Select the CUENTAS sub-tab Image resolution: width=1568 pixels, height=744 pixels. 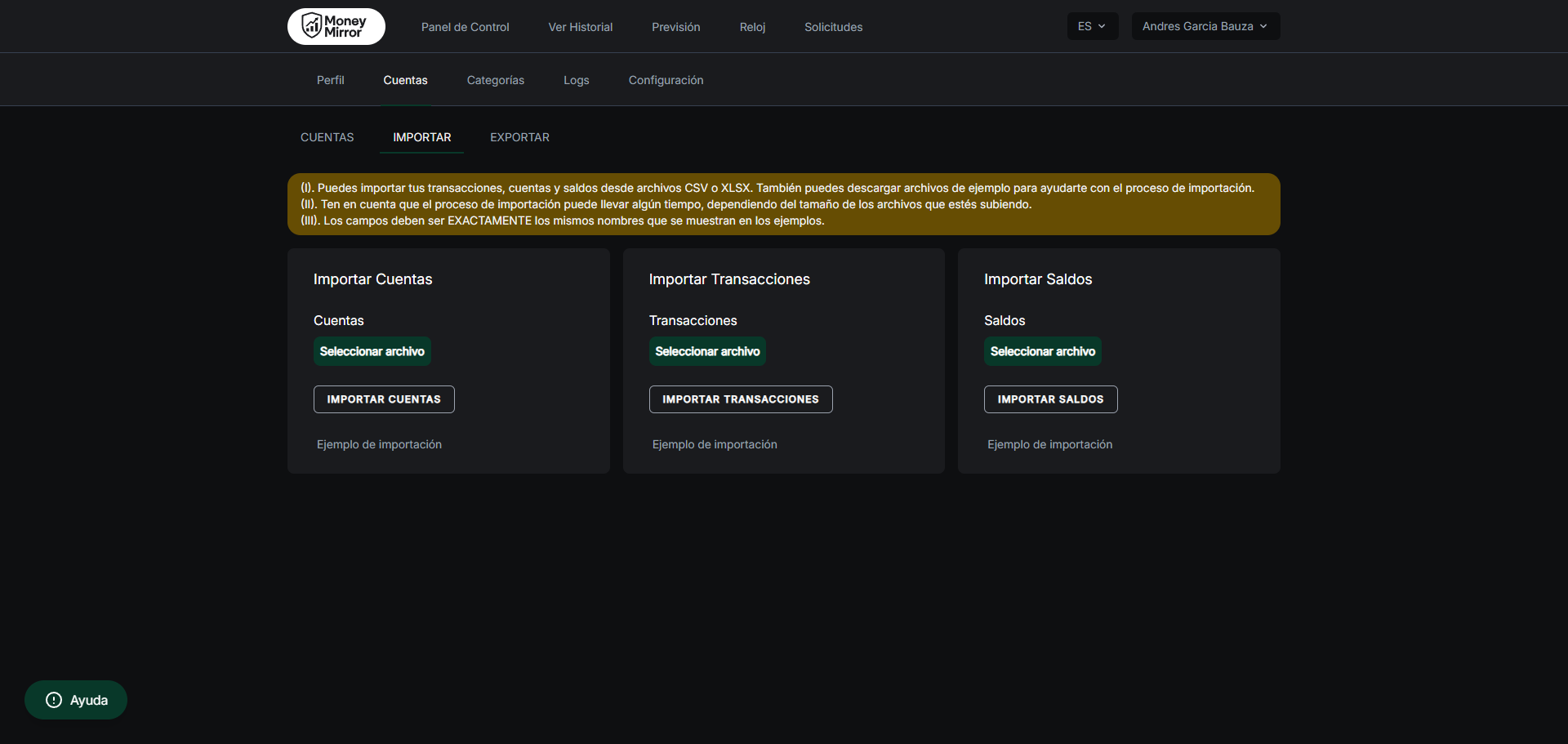pyautogui.click(x=327, y=137)
